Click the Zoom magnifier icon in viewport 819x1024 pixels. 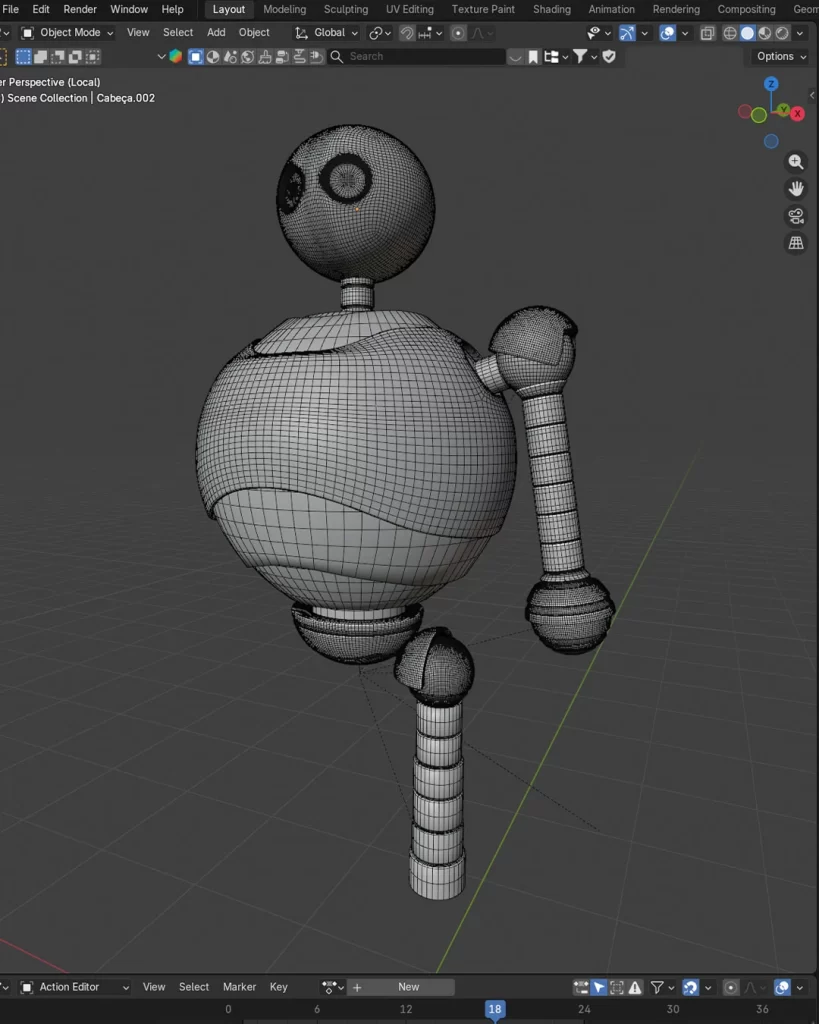pyautogui.click(x=795, y=162)
